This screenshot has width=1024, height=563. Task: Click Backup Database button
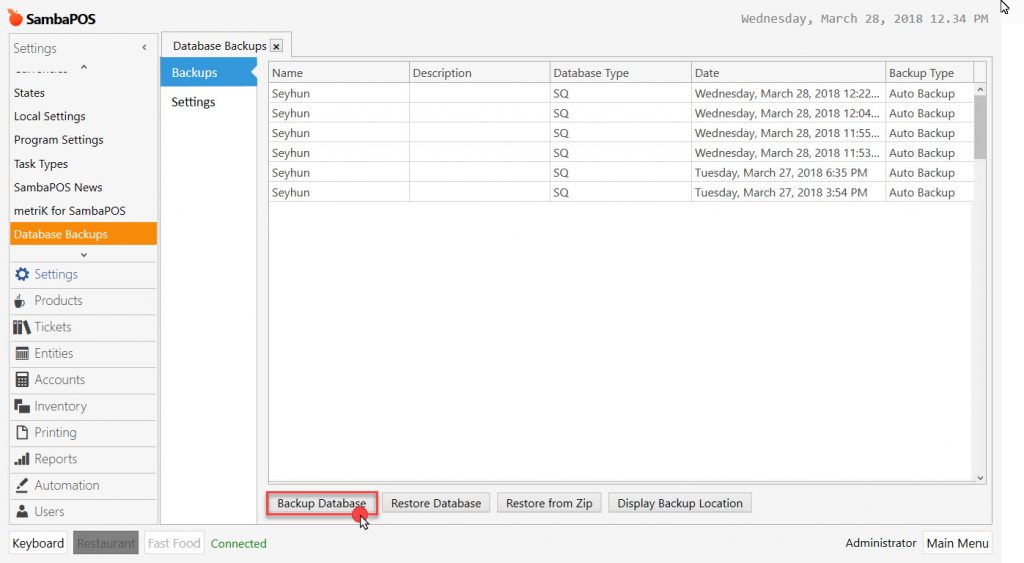click(x=321, y=504)
